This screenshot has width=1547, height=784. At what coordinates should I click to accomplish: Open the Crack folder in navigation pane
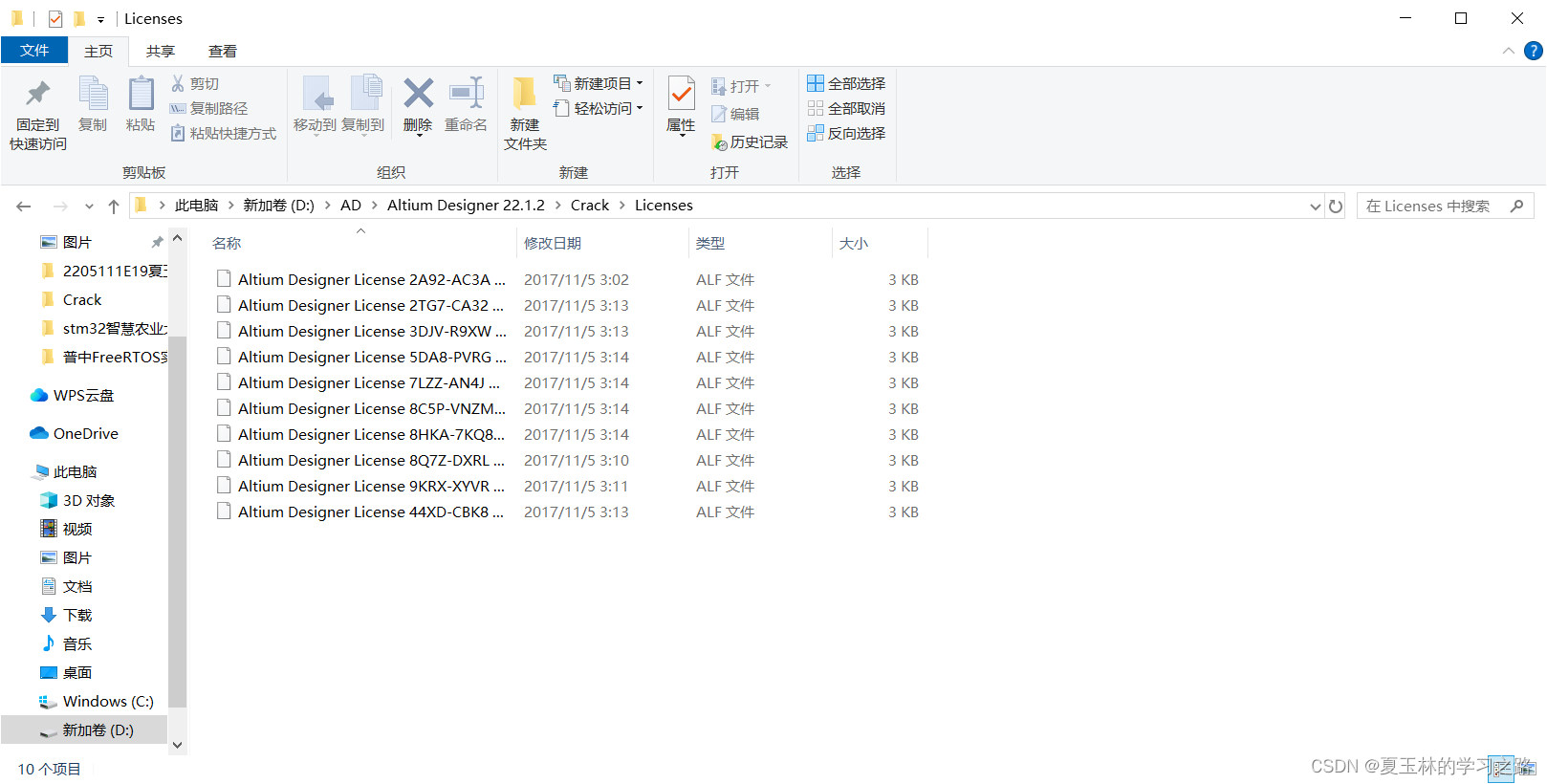pyautogui.click(x=82, y=299)
